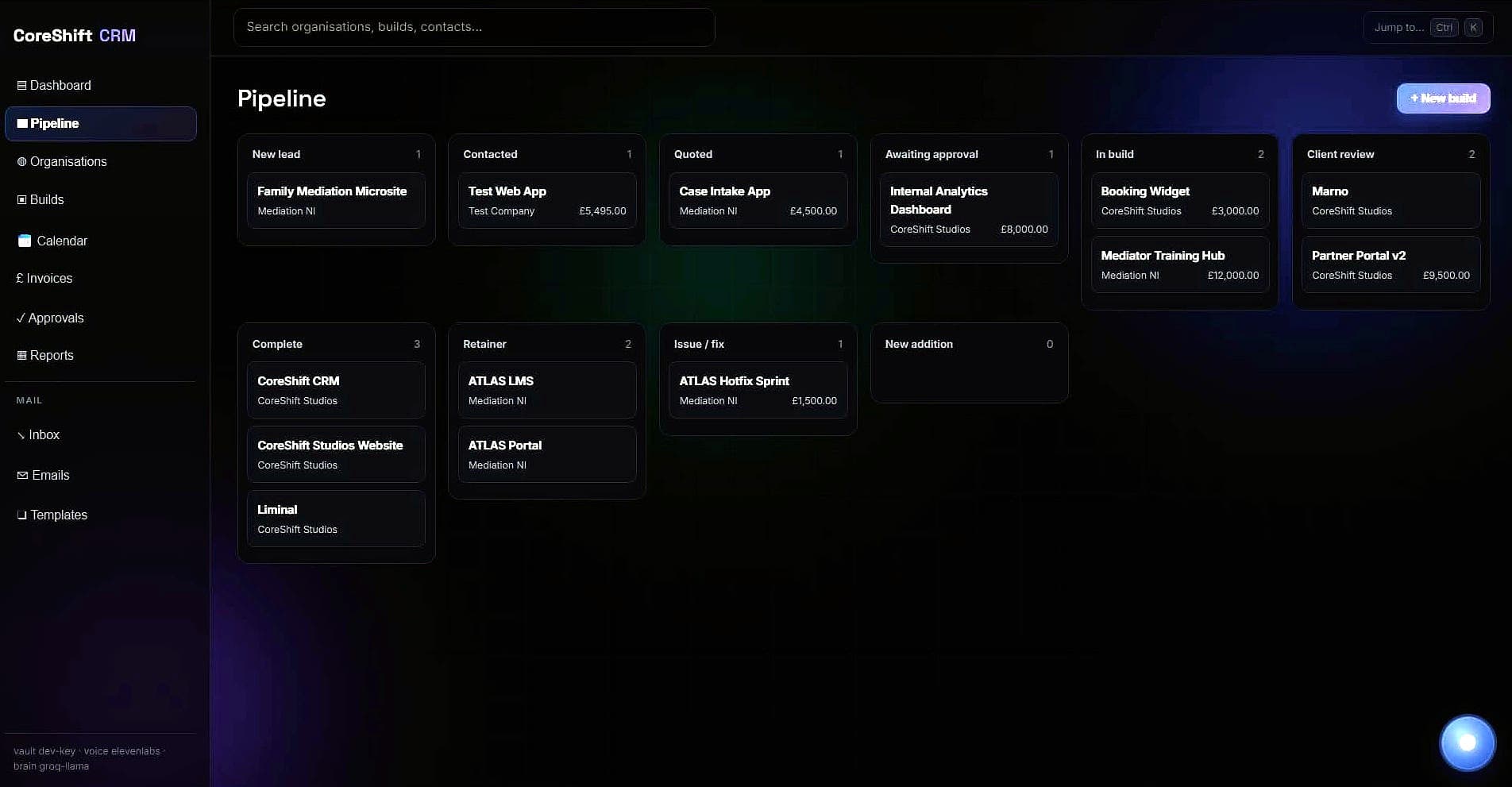Click the Pipeline icon in sidebar
Screen dimensions: 1512x787
tap(22, 124)
